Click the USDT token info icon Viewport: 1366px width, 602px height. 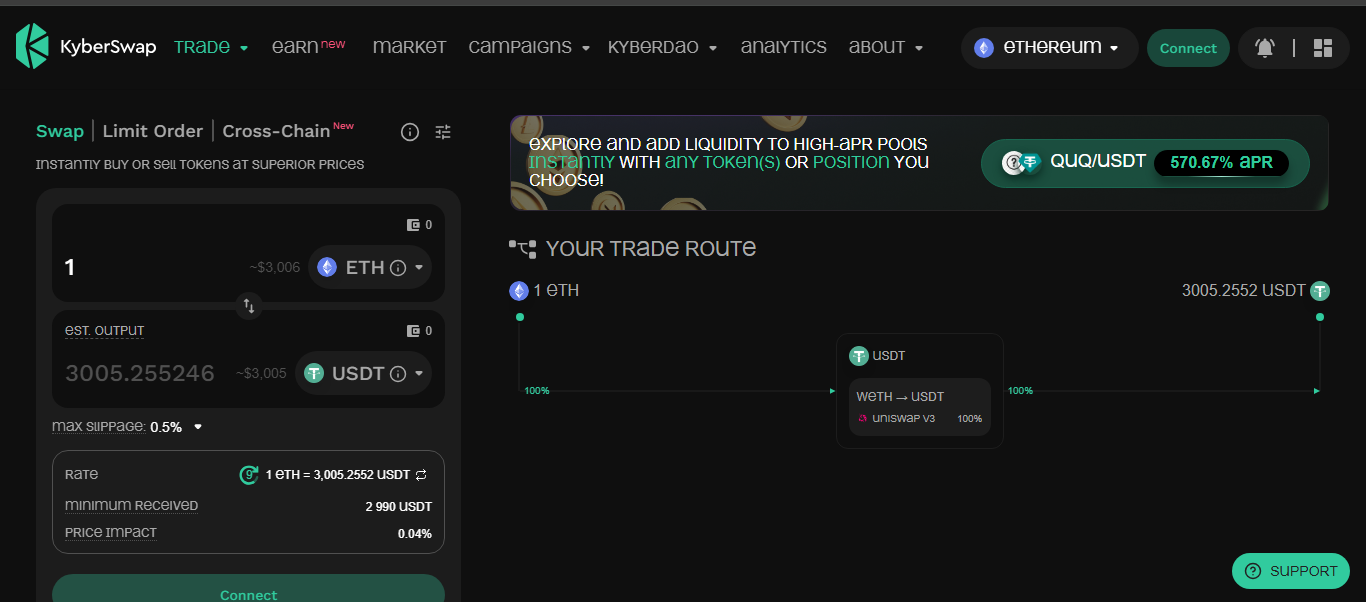[x=398, y=374]
